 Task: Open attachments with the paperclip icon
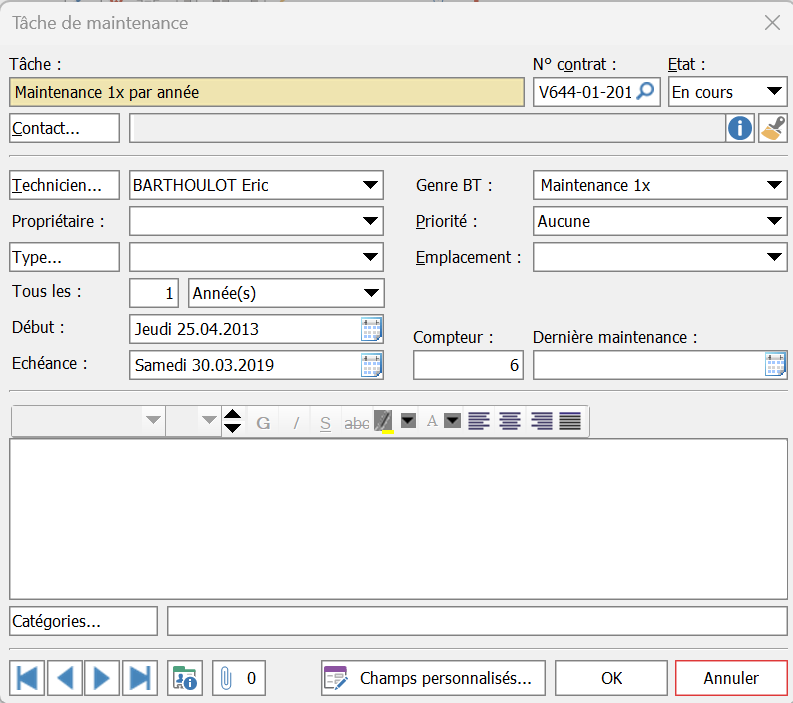(x=226, y=678)
